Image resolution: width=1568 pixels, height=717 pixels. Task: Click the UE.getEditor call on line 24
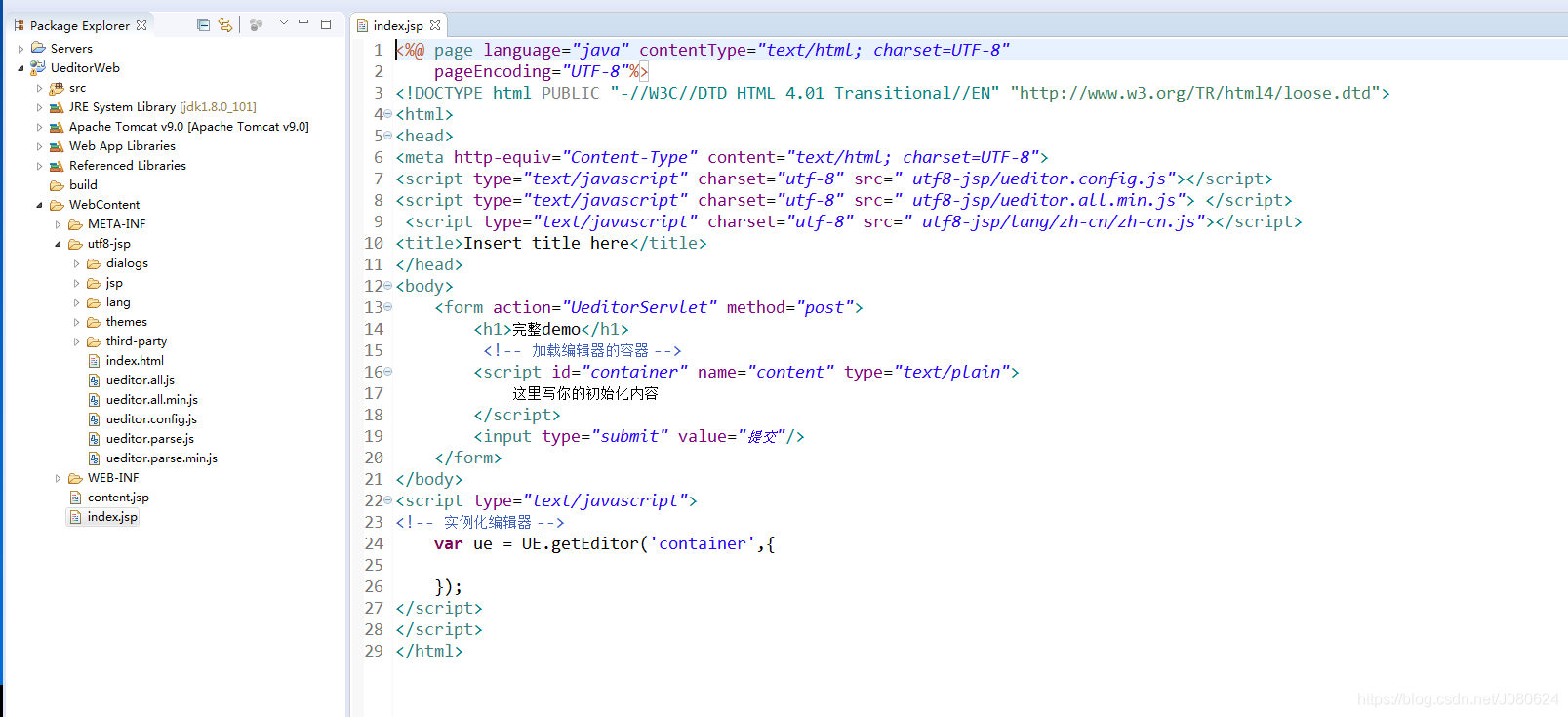point(580,543)
